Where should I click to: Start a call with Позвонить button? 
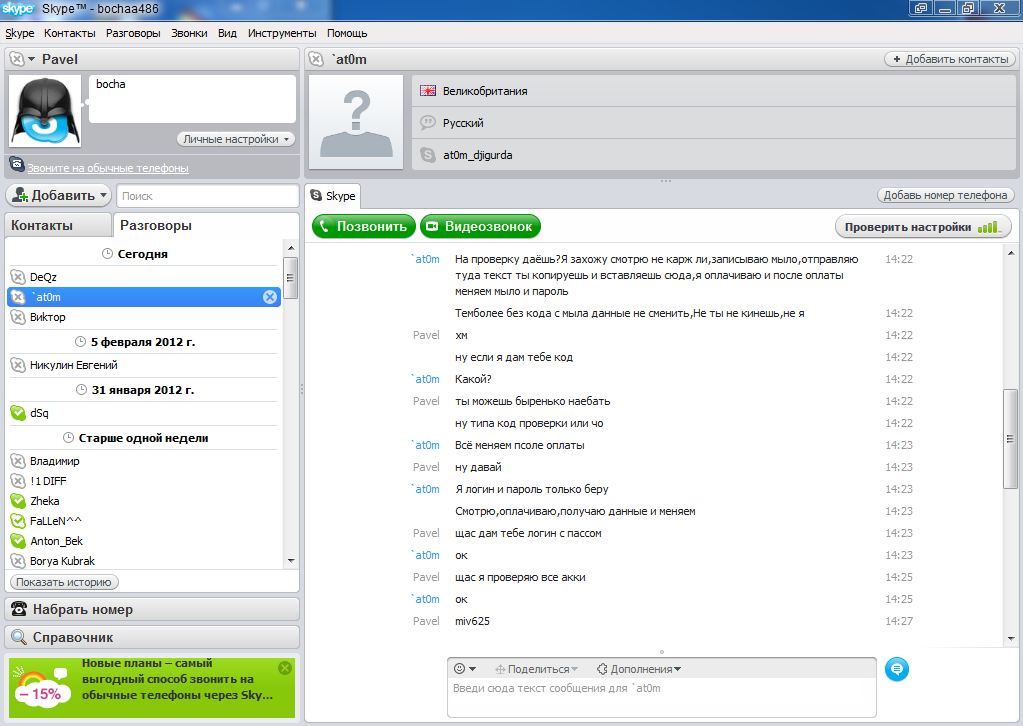click(363, 226)
